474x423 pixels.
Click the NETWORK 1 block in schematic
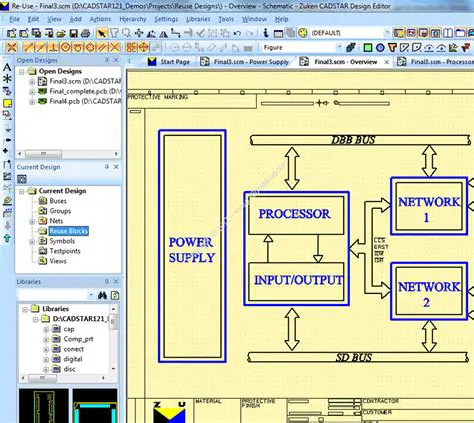(x=429, y=206)
